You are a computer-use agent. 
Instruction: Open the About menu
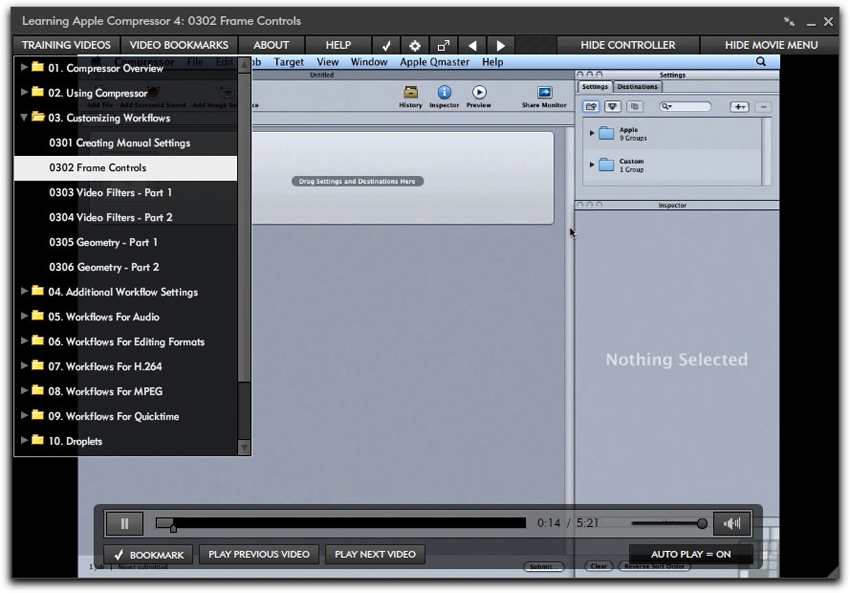271,46
